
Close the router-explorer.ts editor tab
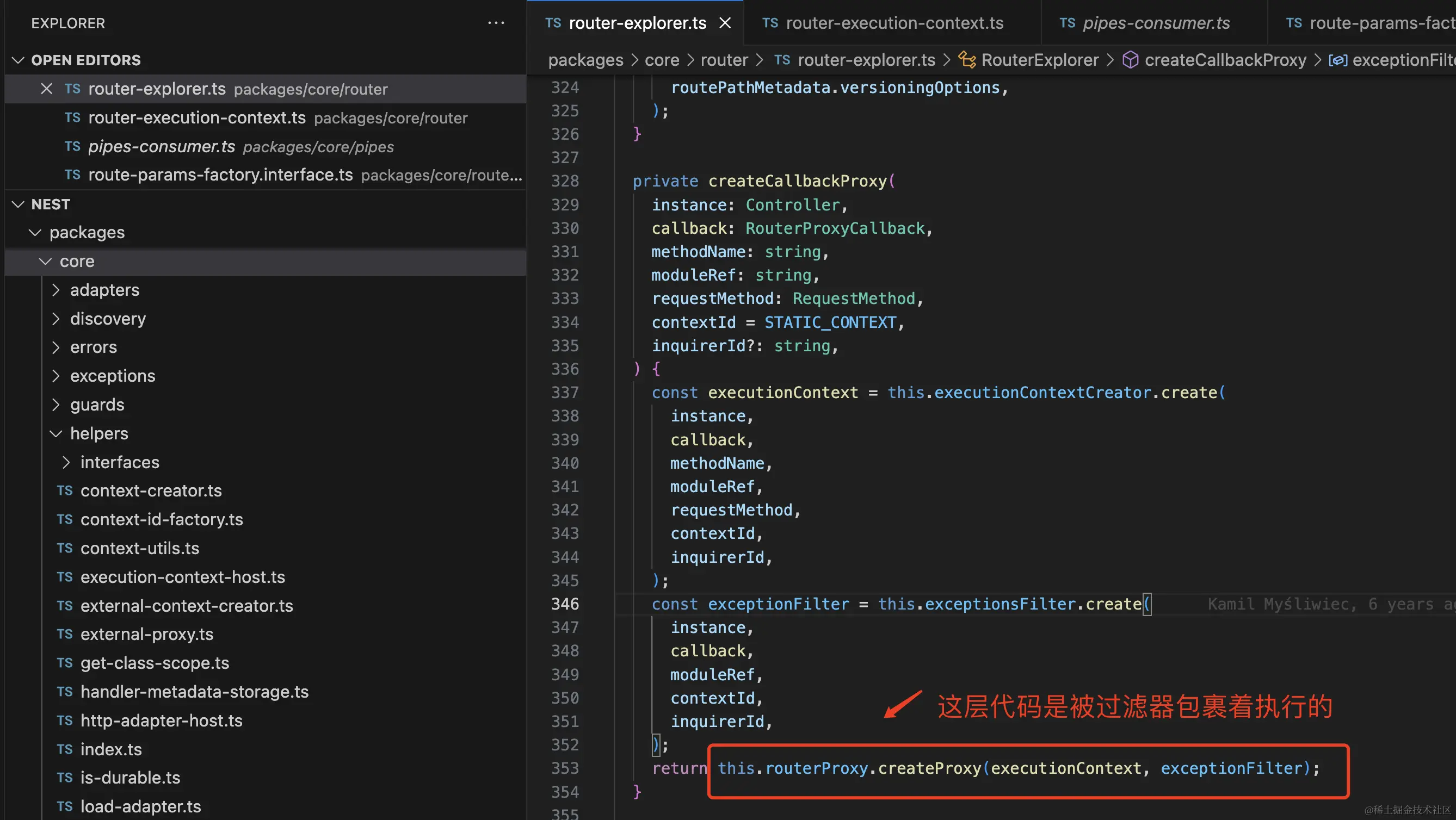pos(725,23)
